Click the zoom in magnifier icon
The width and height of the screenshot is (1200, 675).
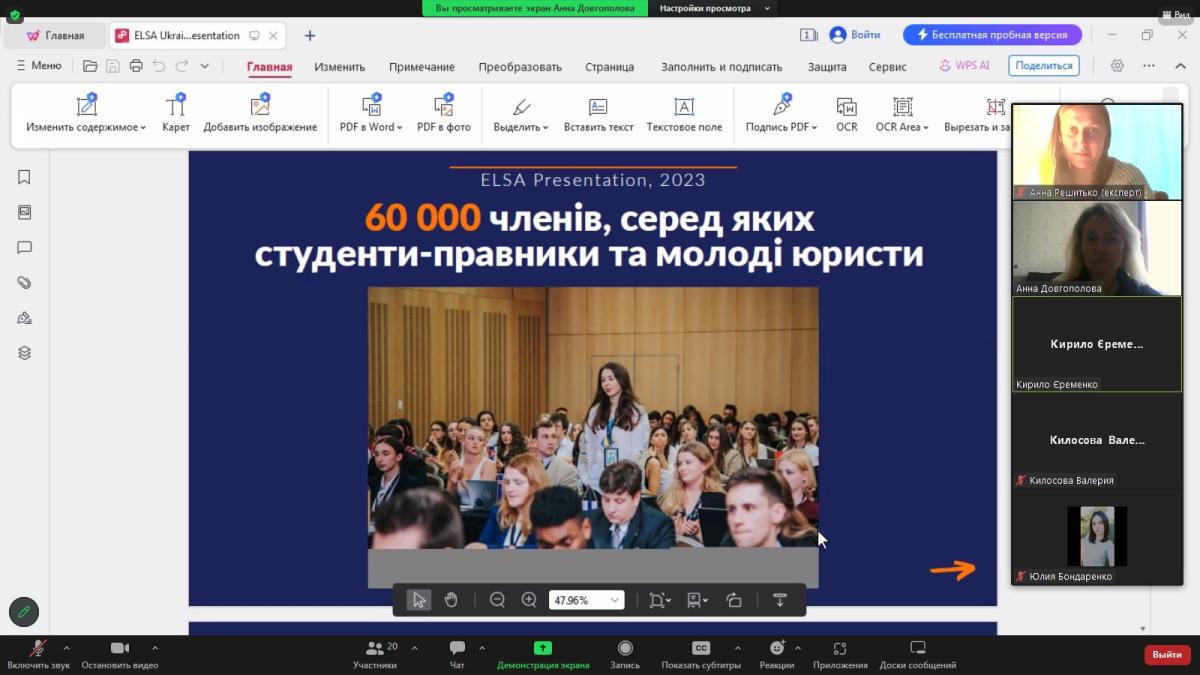[x=529, y=600]
